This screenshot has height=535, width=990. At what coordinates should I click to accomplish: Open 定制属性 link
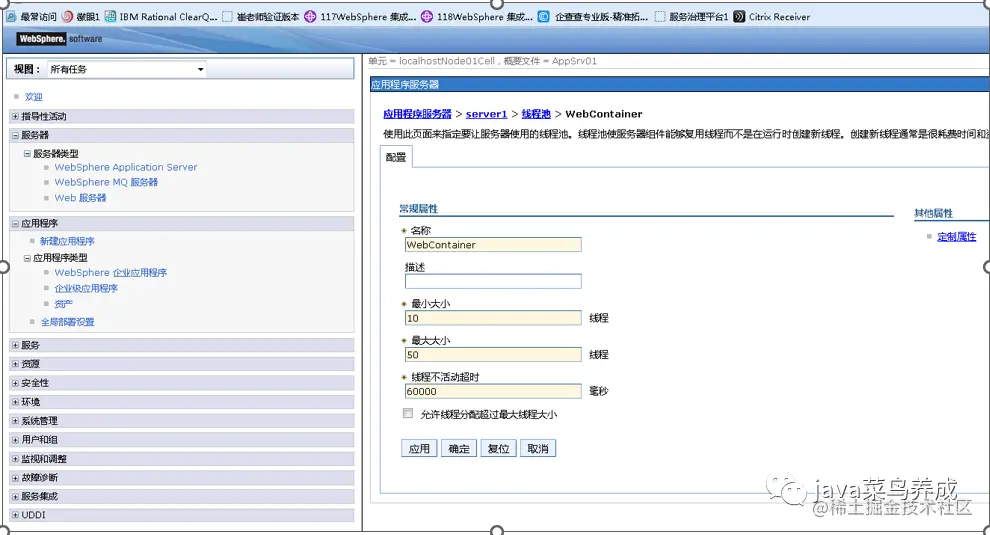(x=957, y=237)
